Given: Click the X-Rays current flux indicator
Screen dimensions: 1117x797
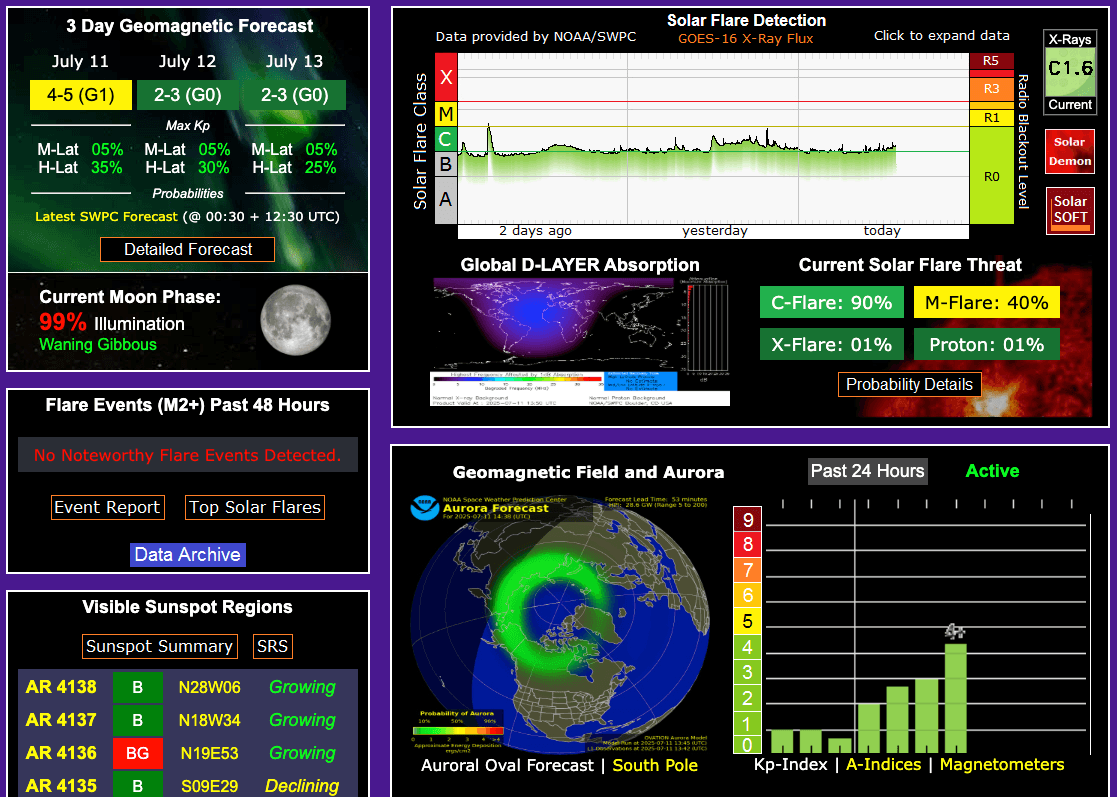Looking at the screenshot, I should (x=1069, y=71).
